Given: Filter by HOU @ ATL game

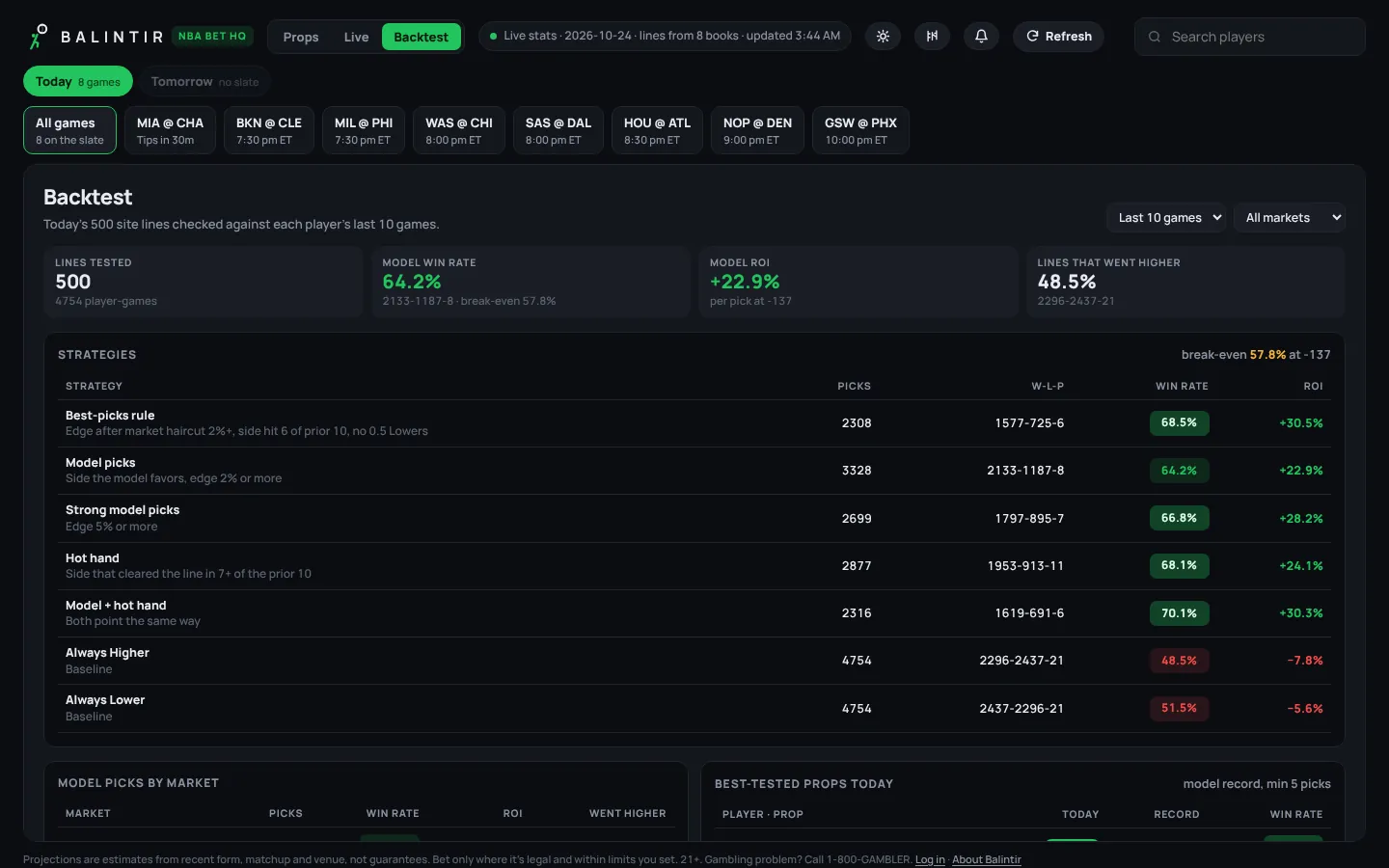Looking at the screenshot, I should coord(657,130).
